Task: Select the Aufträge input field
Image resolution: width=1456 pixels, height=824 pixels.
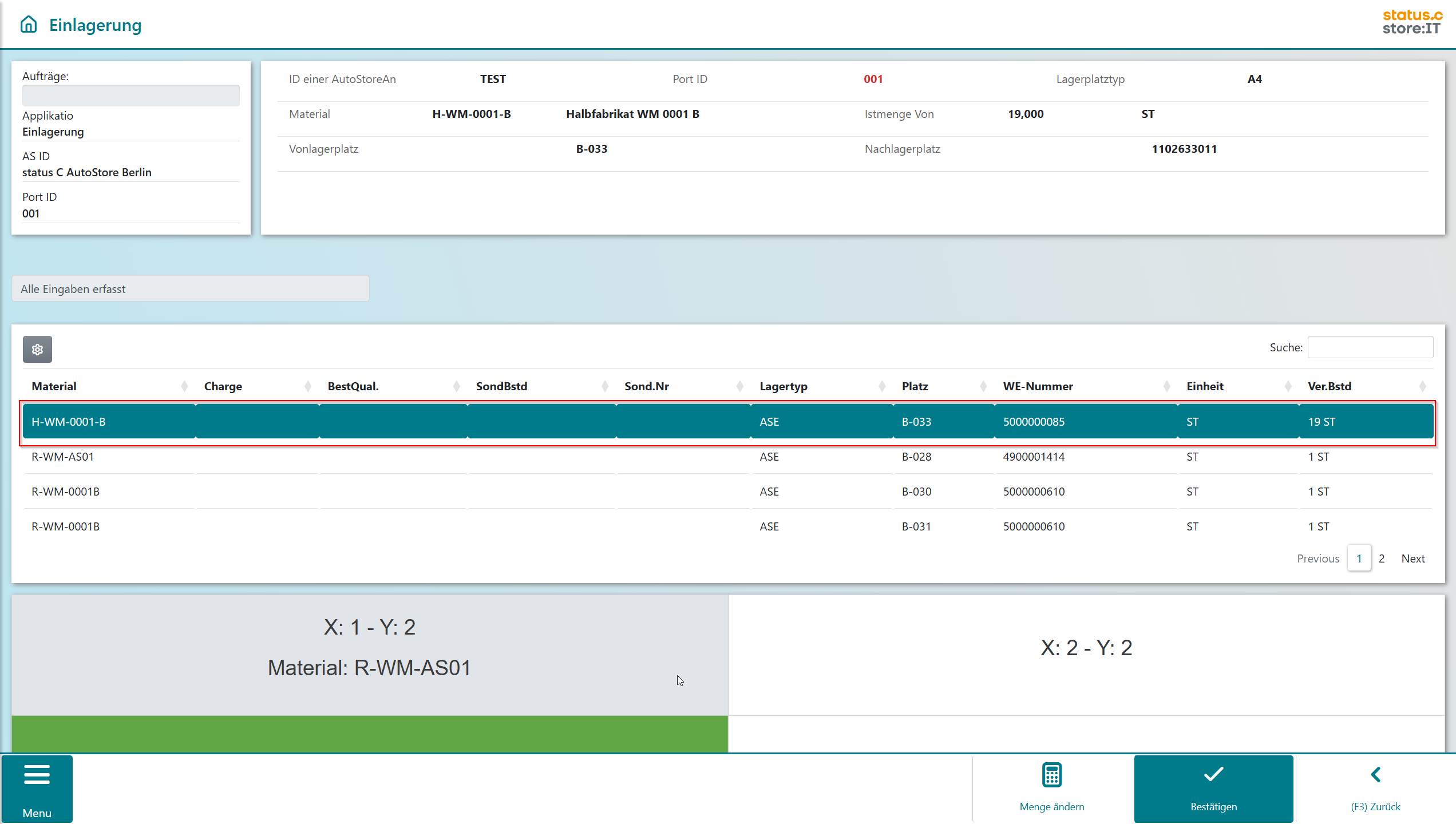Action: coord(130,96)
